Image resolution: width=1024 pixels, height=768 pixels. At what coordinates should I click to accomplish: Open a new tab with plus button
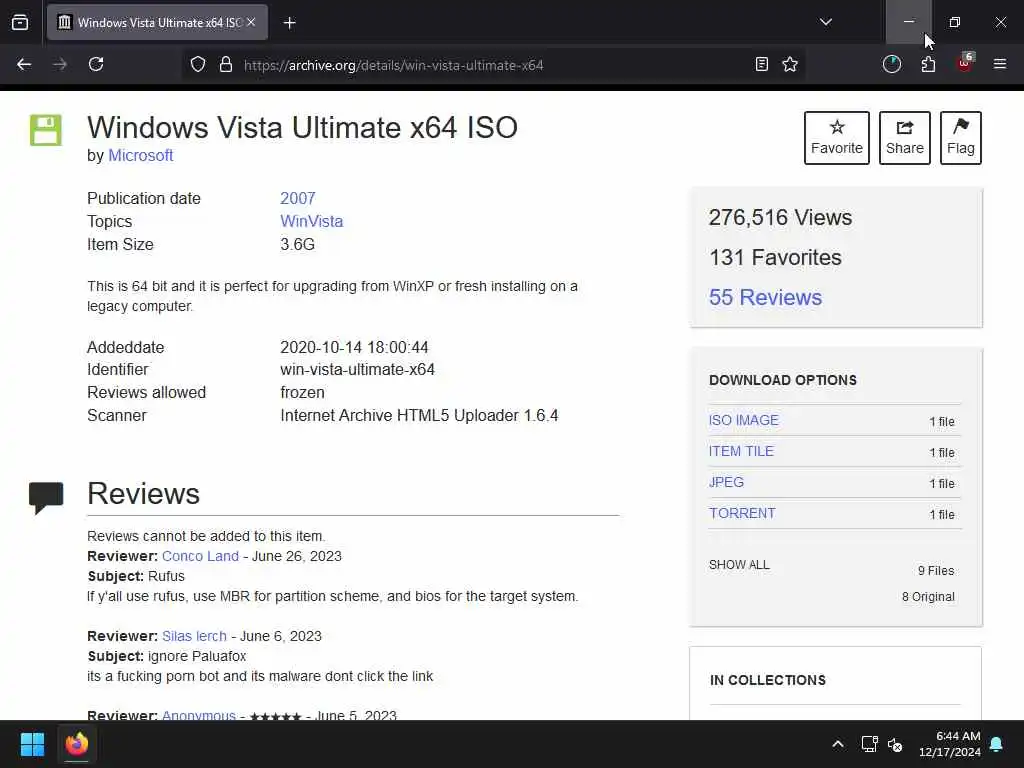tap(289, 23)
